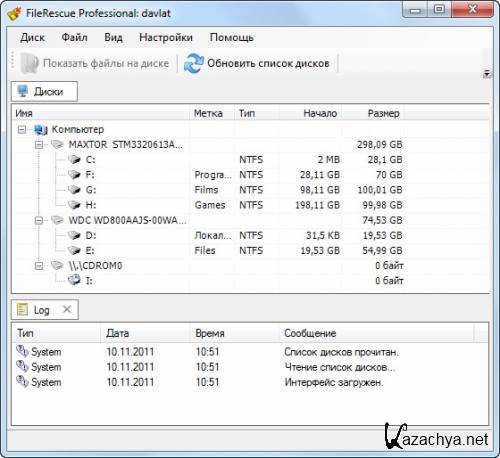
Task: Collapse the WDC WD800AAJS drive node
Action: pyautogui.click(x=39, y=220)
